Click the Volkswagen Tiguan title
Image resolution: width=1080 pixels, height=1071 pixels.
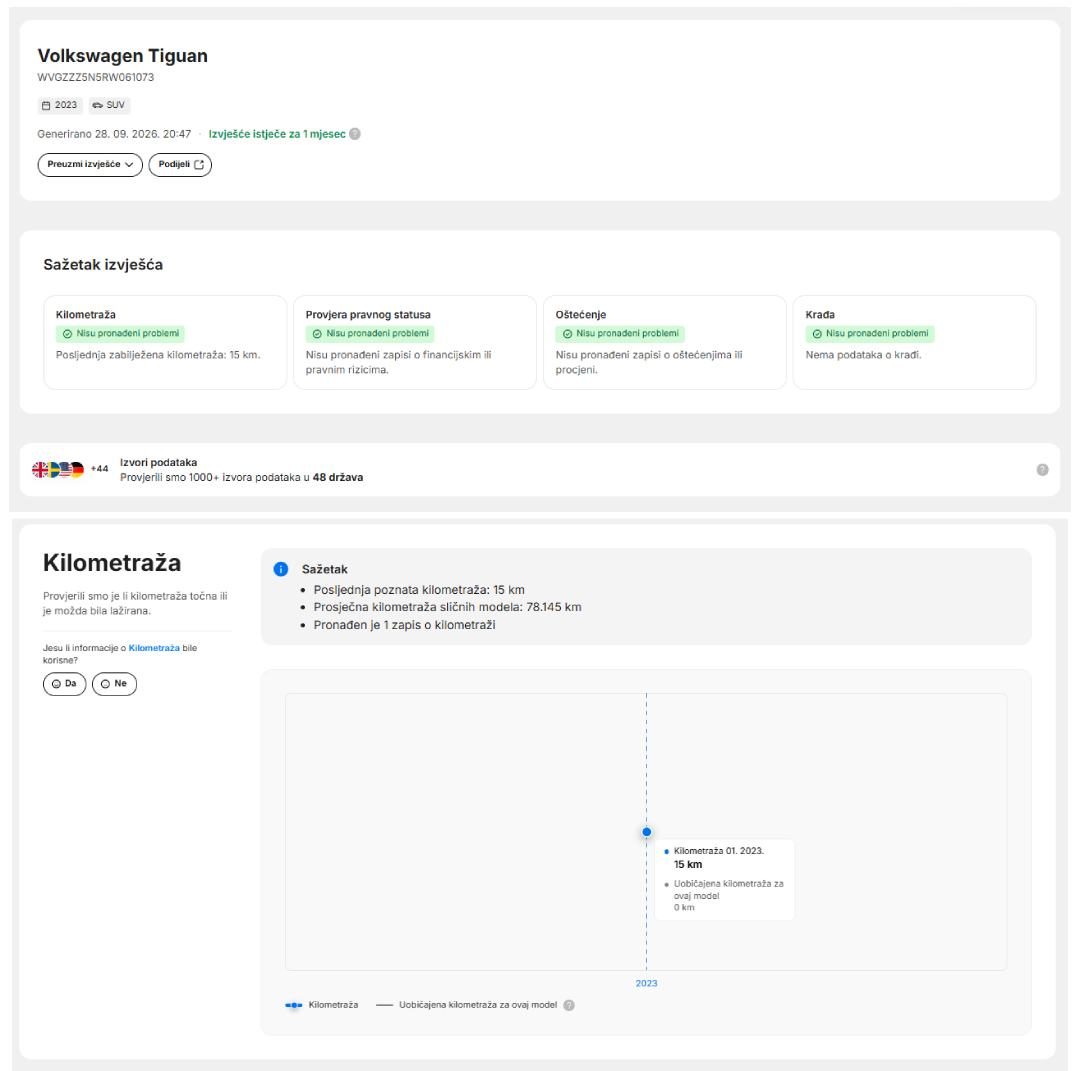point(123,56)
